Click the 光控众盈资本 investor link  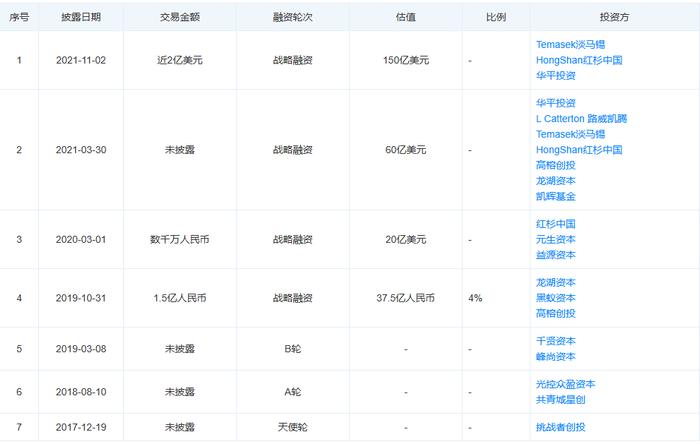pos(566,384)
